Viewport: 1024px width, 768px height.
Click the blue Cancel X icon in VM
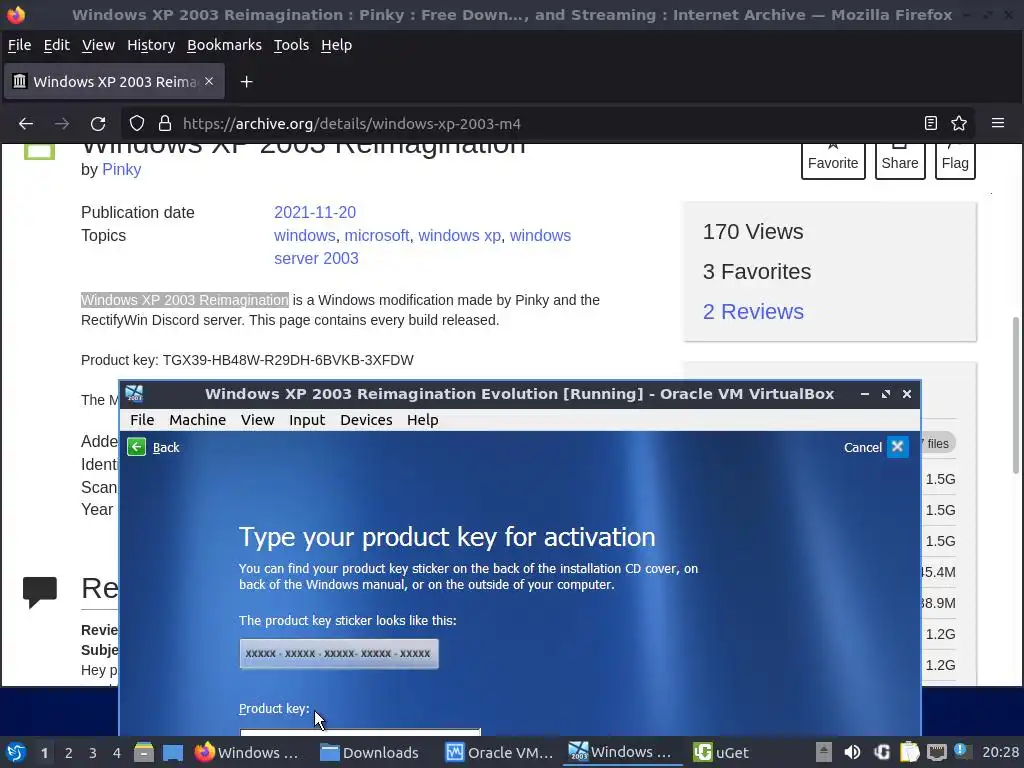click(897, 447)
